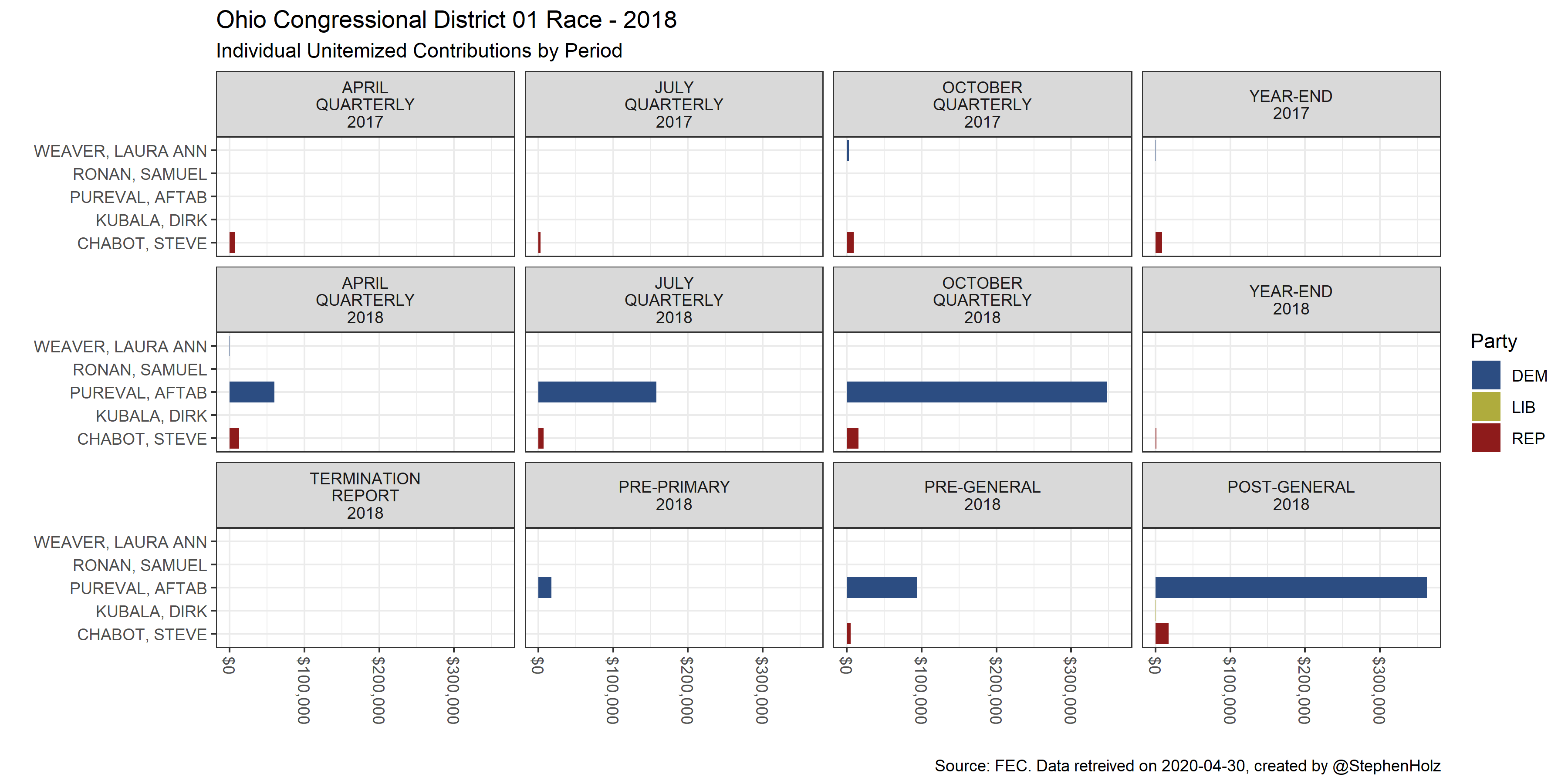Click Weaver's bar in October Quarterly 2017
The image size is (1568, 784).
click(847, 150)
